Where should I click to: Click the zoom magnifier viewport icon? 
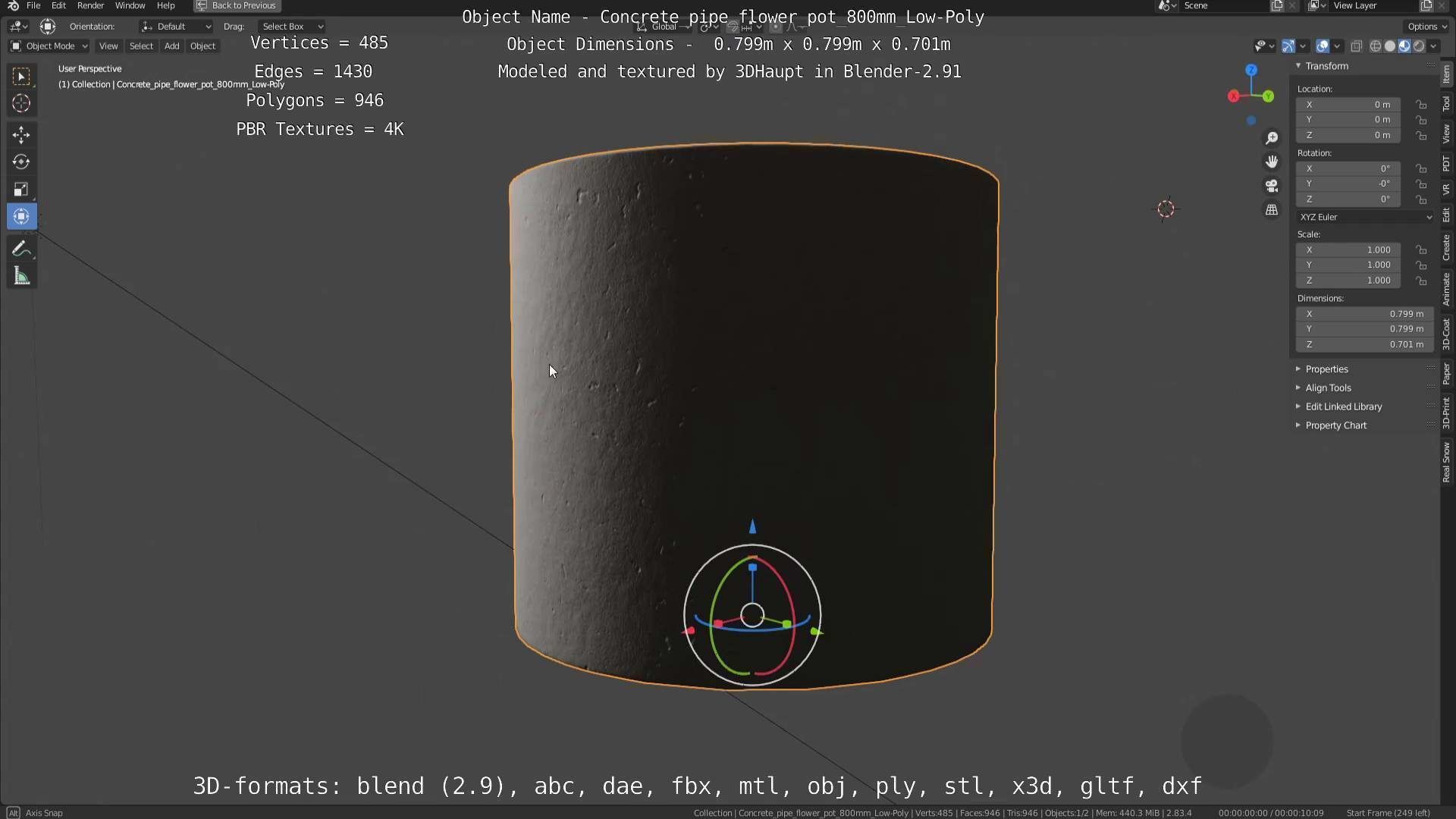click(x=1272, y=138)
